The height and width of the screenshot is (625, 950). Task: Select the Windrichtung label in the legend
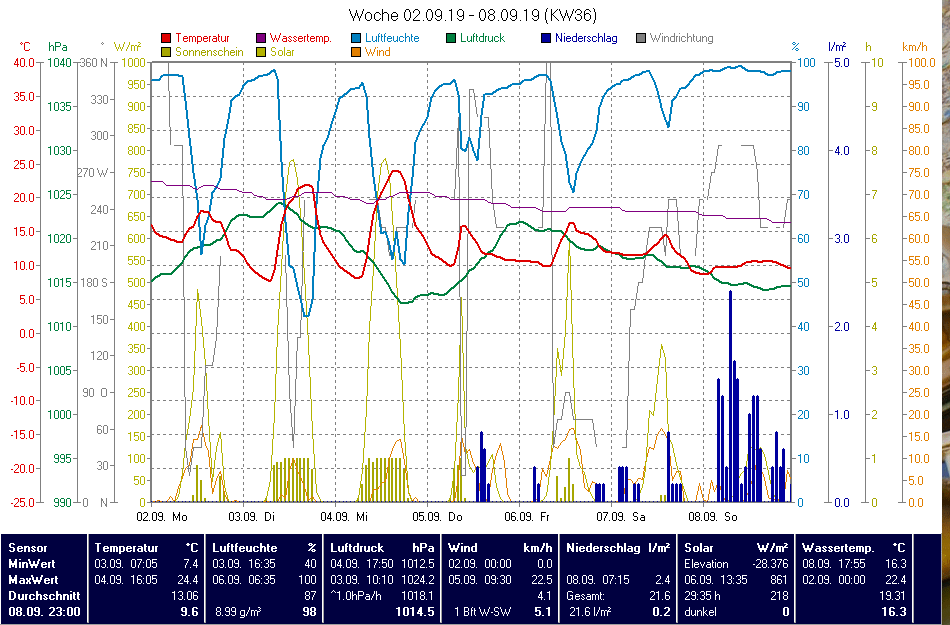682,38
